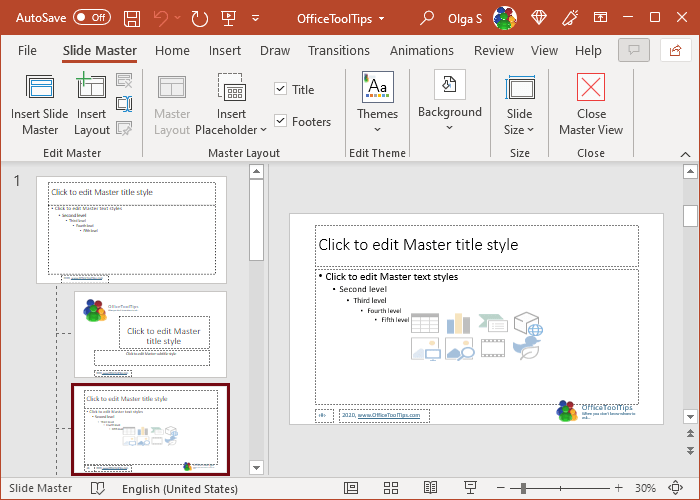Viewport: 700px width, 500px height.
Task: Click the Stock Images placeholder icon
Action: pyautogui.click(x=459, y=349)
